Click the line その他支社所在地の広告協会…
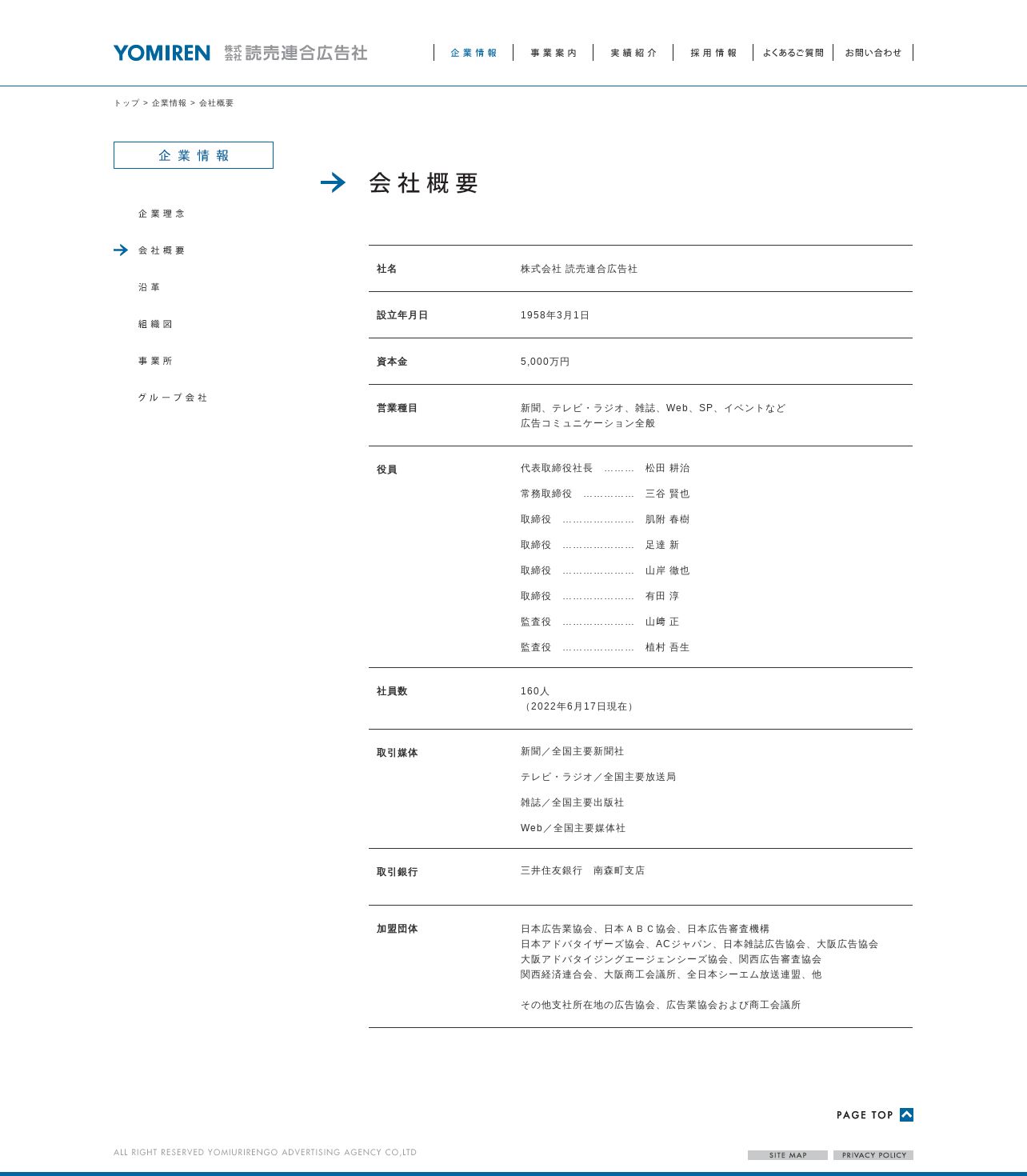1027x1176 pixels. pyautogui.click(x=661, y=1005)
